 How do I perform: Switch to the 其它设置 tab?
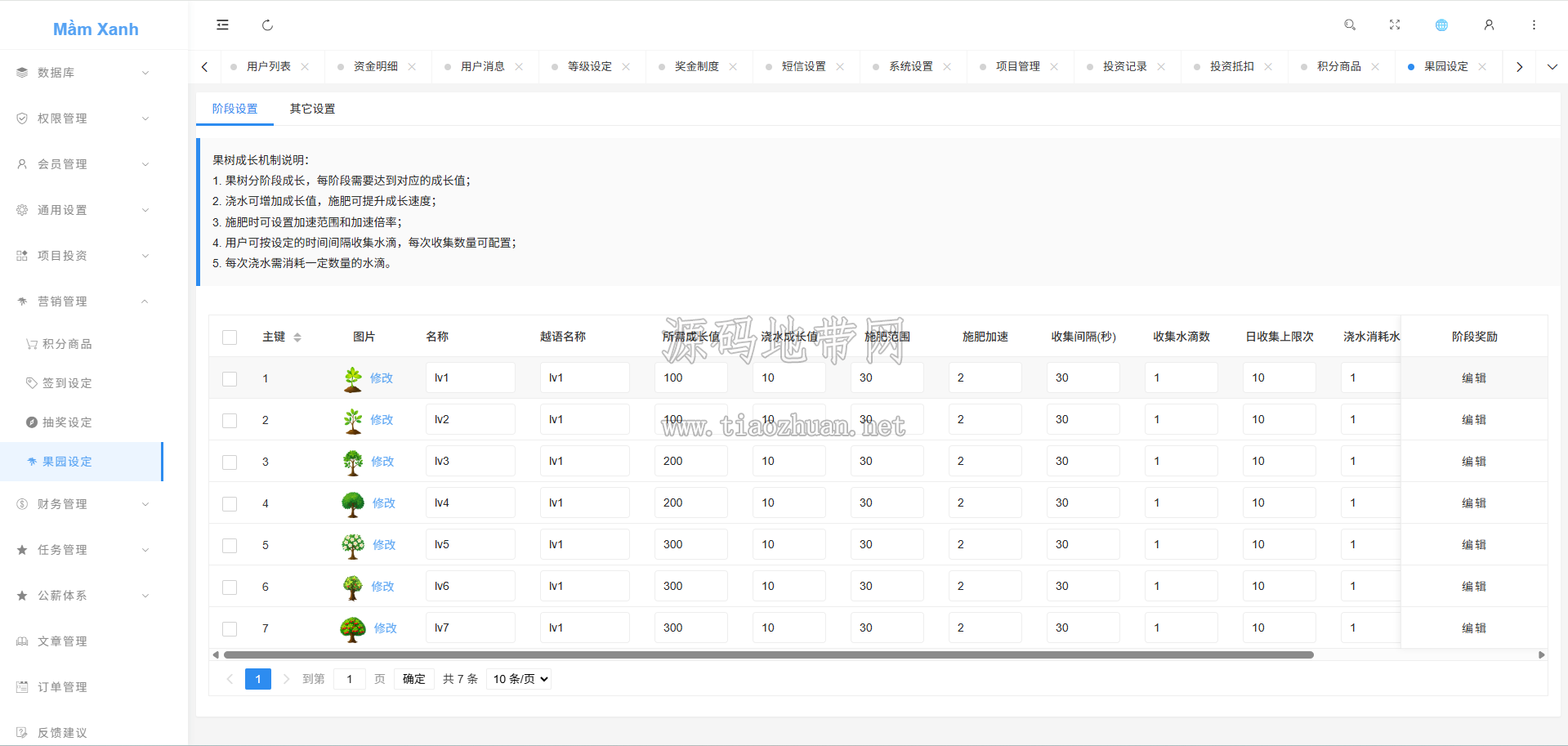(x=312, y=109)
